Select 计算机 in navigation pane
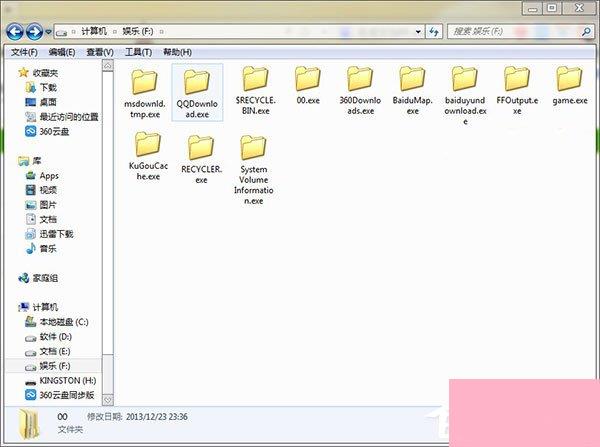Screen dimensions: 600x447 pyautogui.click(x=38, y=307)
